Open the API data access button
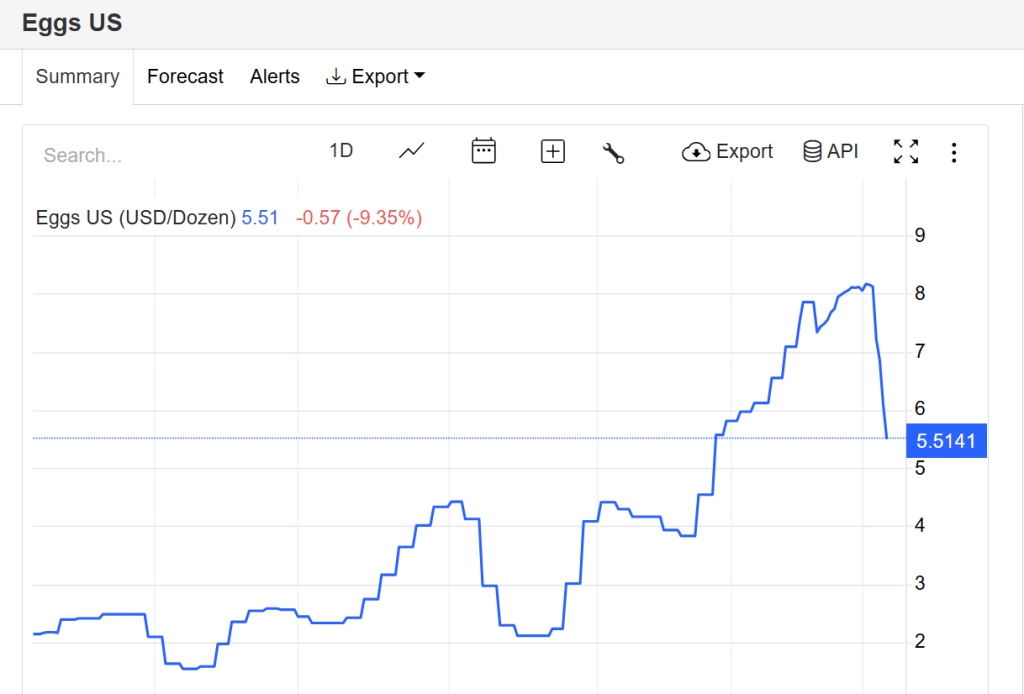Screen dimensions: 1024x694 (830, 151)
